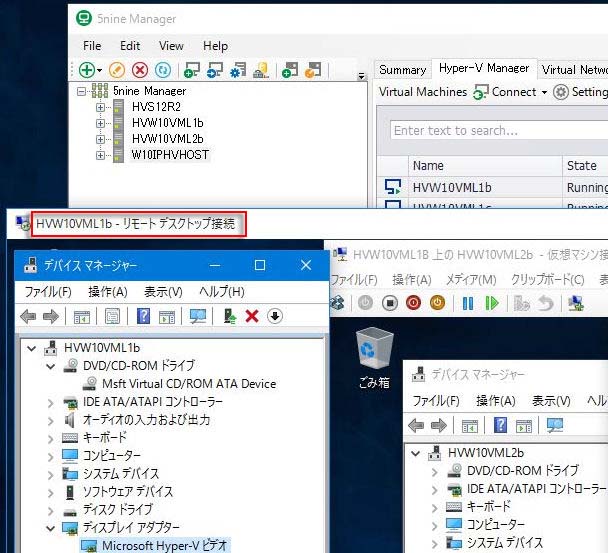Switch to the Hyper-V Manager tab

(x=484, y=68)
